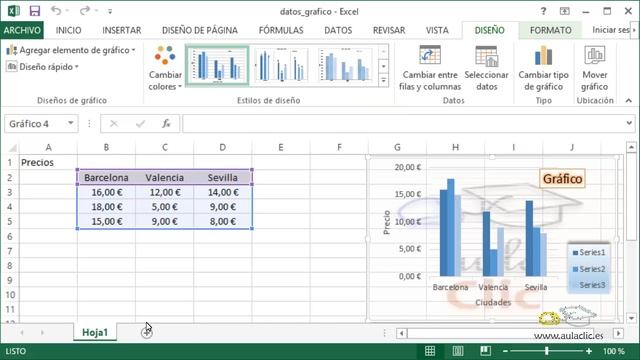Screen dimensions: 640x360
Task: Select the DISEÑO chart tools tab
Action: pos(489,30)
